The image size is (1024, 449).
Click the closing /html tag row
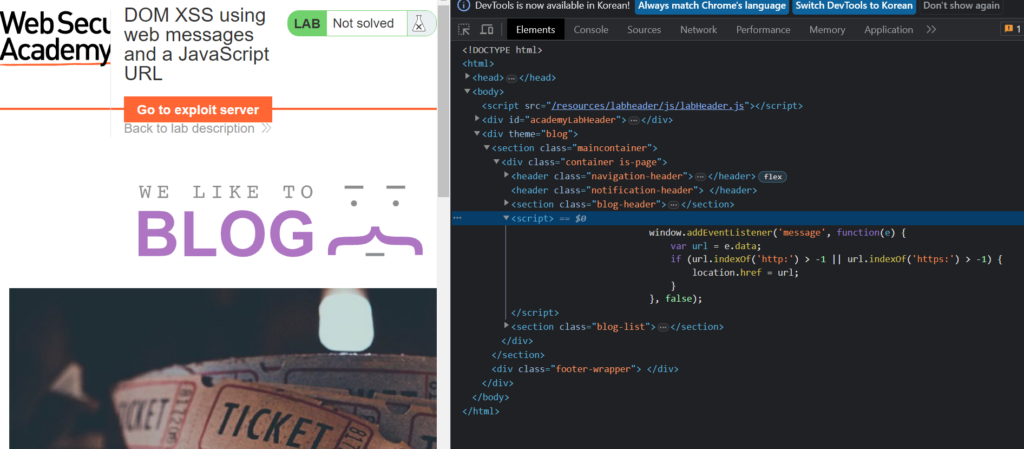click(481, 411)
